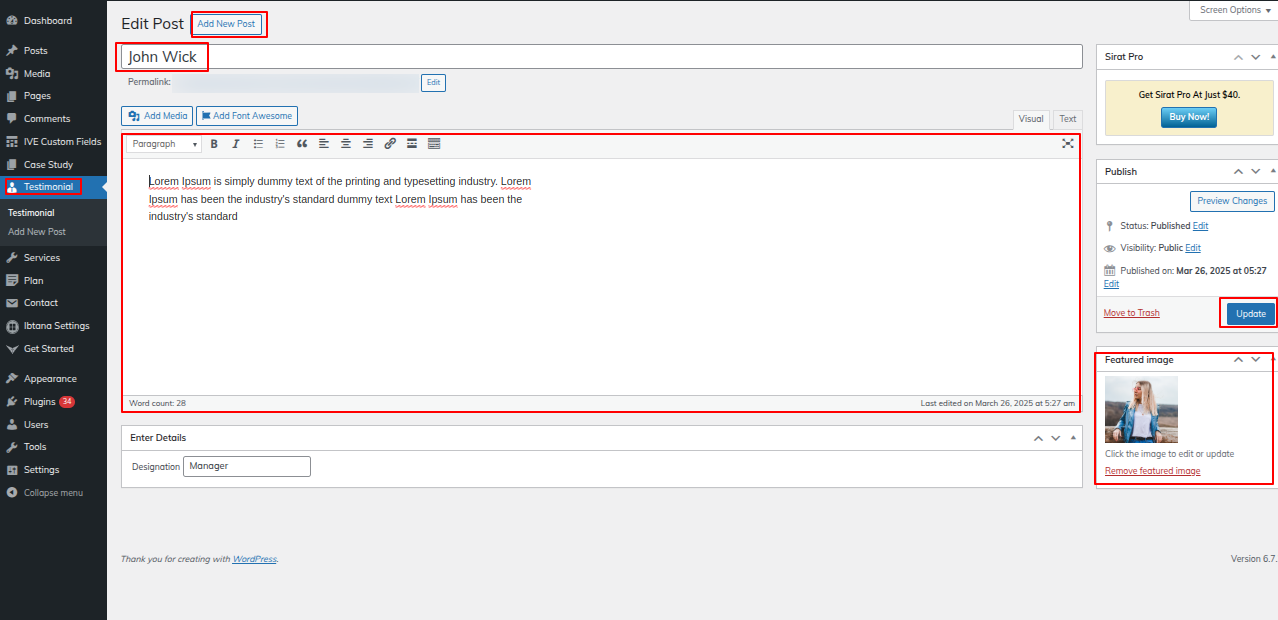Center align the paragraph text
The height and width of the screenshot is (620, 1278).
click(x=346, y=144)
